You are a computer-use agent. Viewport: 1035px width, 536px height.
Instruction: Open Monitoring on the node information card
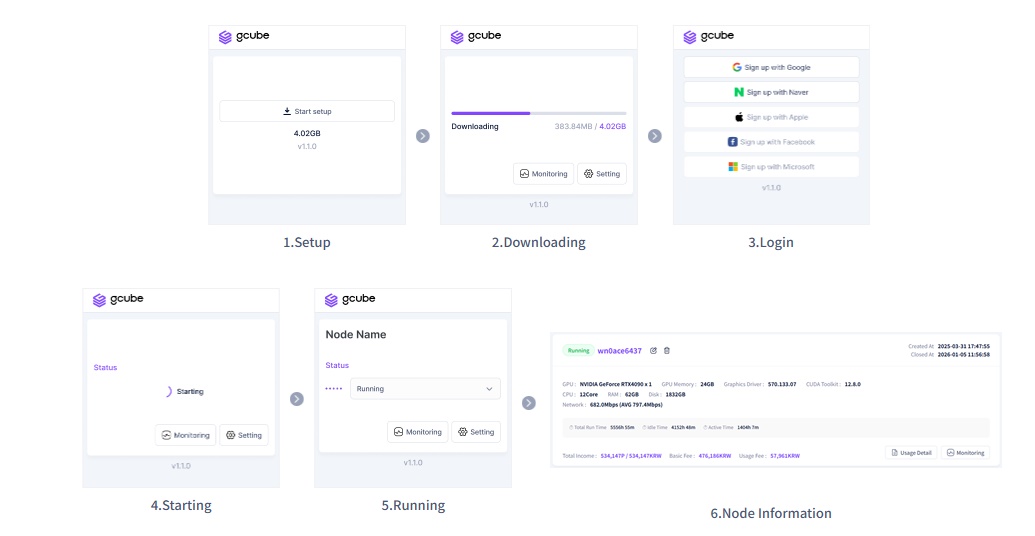pyautogui.click(x=965, y=453)
